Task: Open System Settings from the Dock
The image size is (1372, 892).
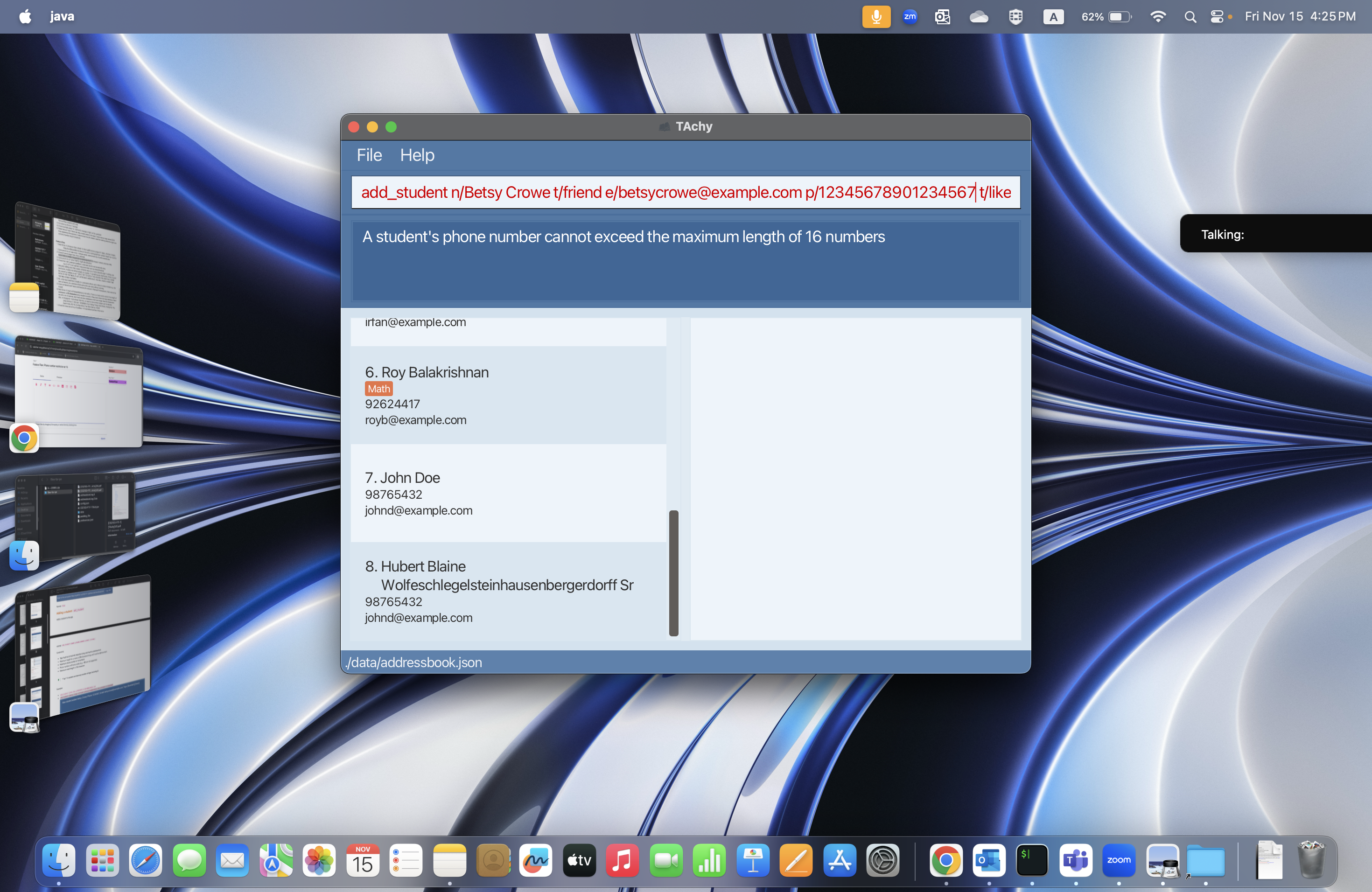Action: pyautogui.click(x=883, y=860)
